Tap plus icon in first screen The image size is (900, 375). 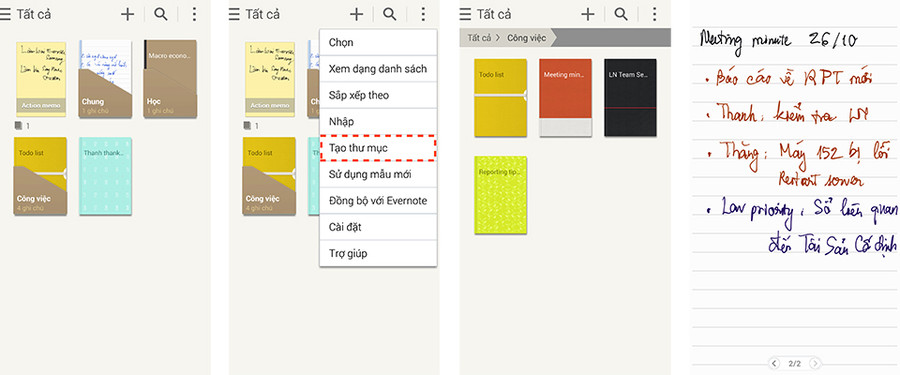tap(127, 14)
